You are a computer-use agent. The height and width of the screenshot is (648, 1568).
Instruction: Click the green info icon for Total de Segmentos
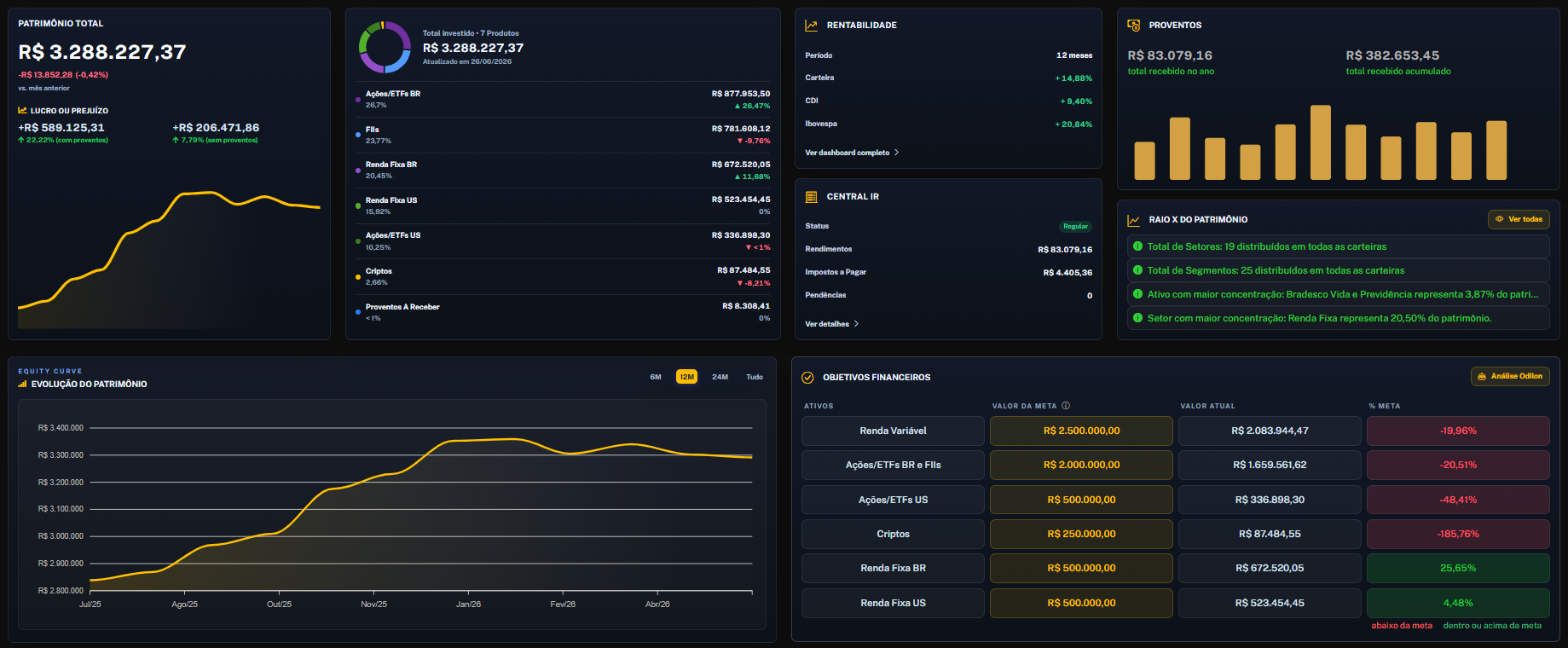pyautogui.click(x=1137, y=270)
